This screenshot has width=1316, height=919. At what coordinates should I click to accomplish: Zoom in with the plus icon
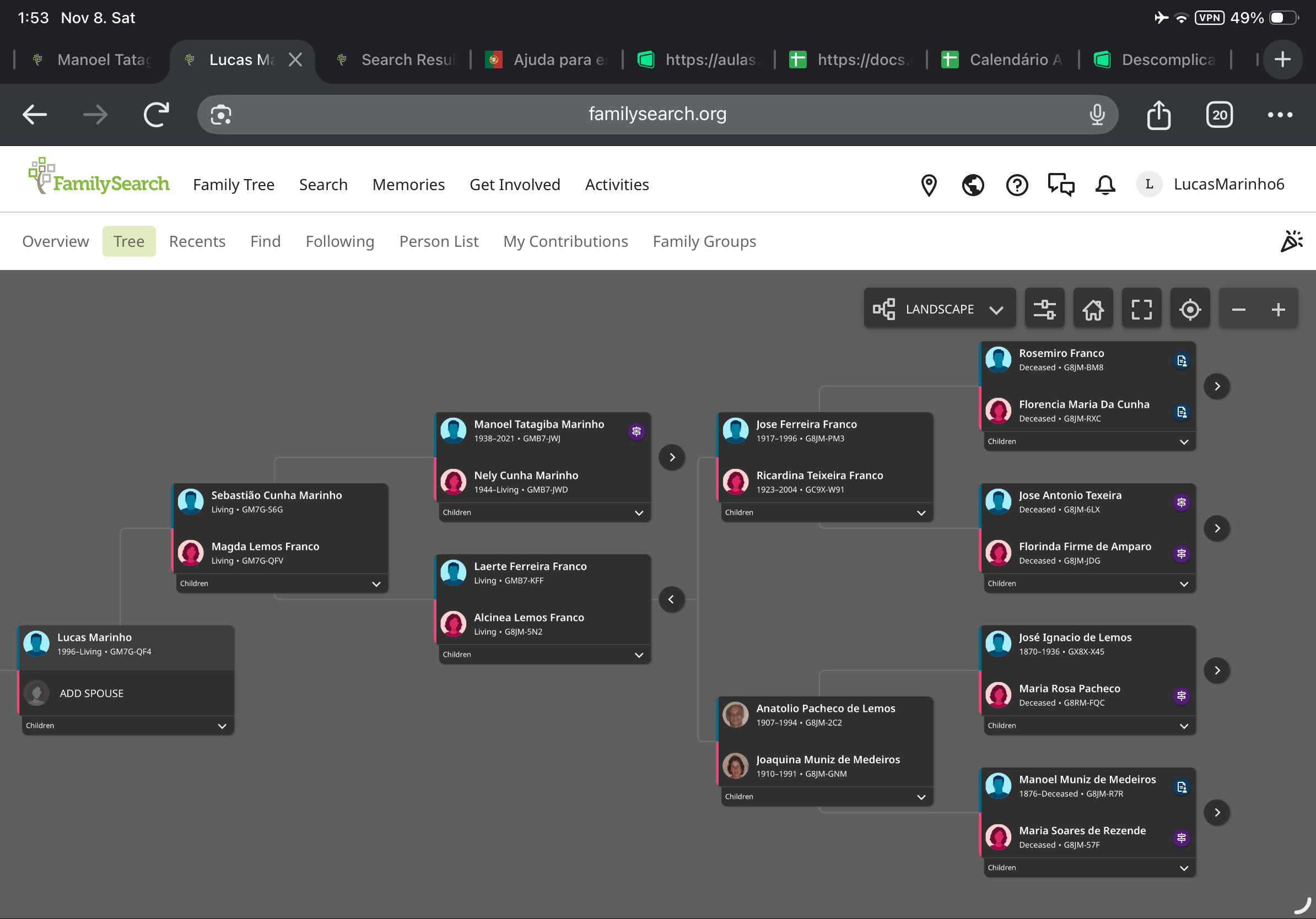(x=1278, y=310)
